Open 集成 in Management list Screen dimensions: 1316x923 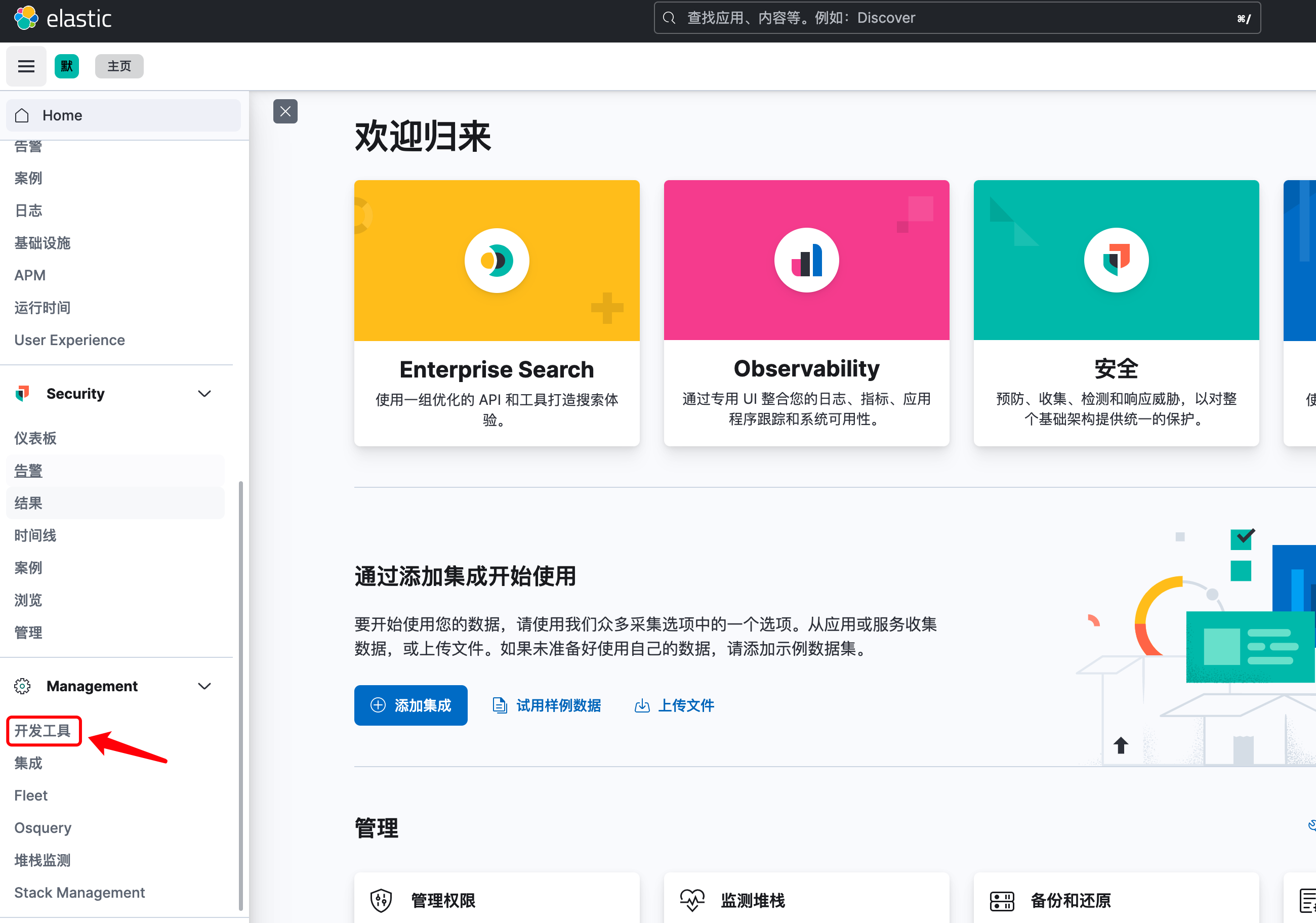28,763
